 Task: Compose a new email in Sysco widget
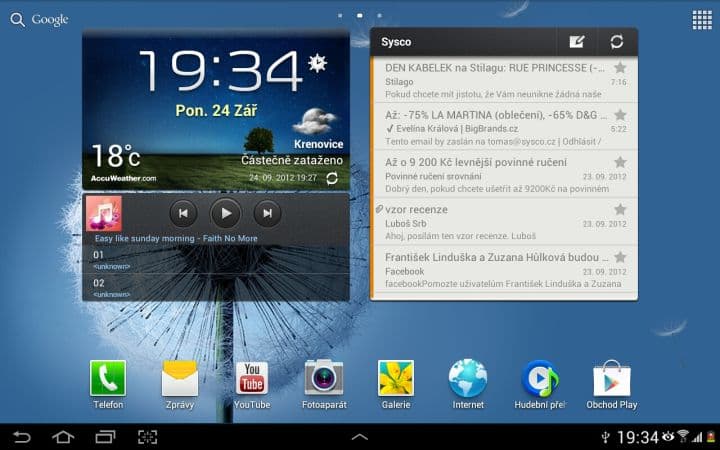coord(576,42)
